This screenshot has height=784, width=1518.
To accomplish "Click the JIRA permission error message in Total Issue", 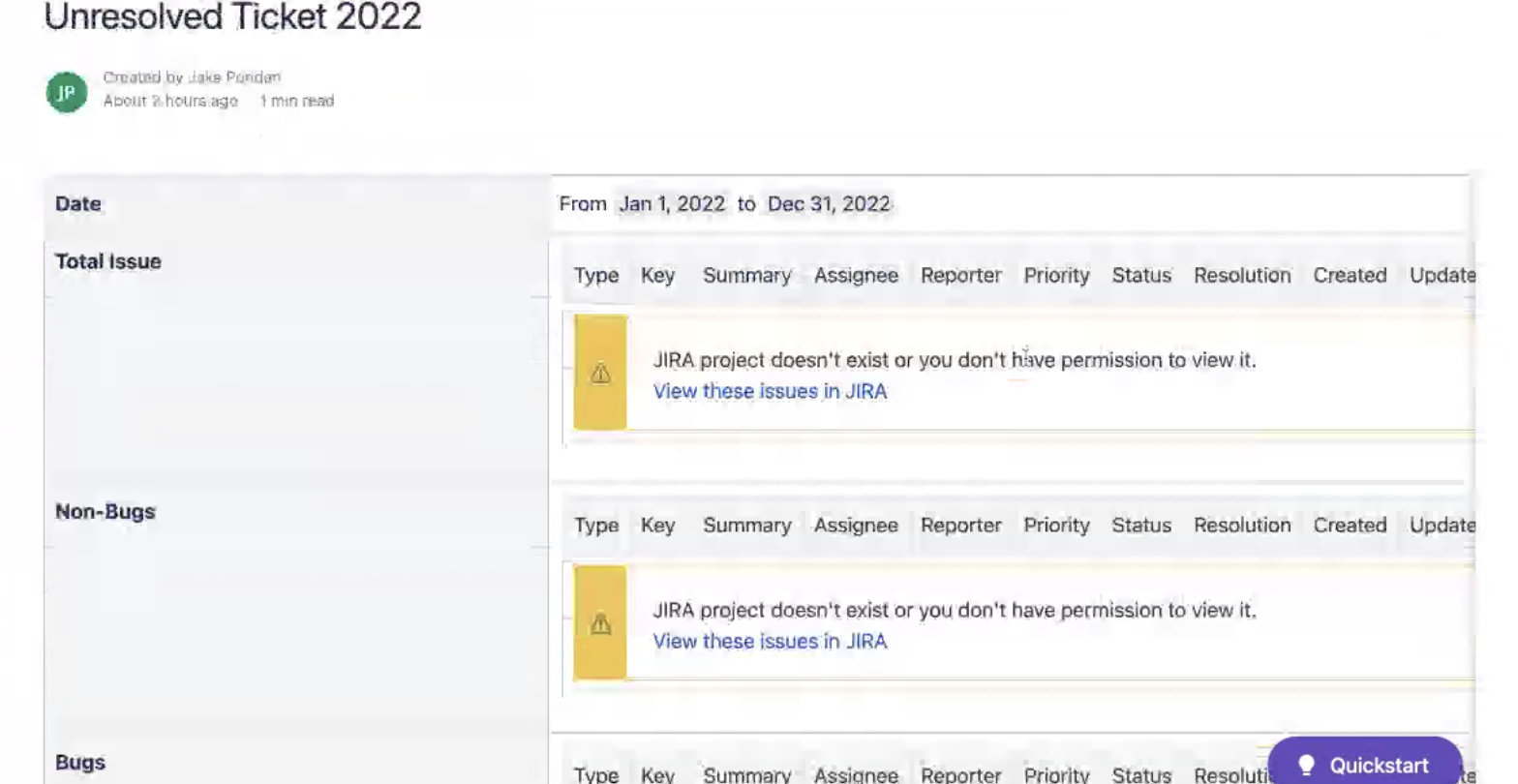I will (955, 360).
